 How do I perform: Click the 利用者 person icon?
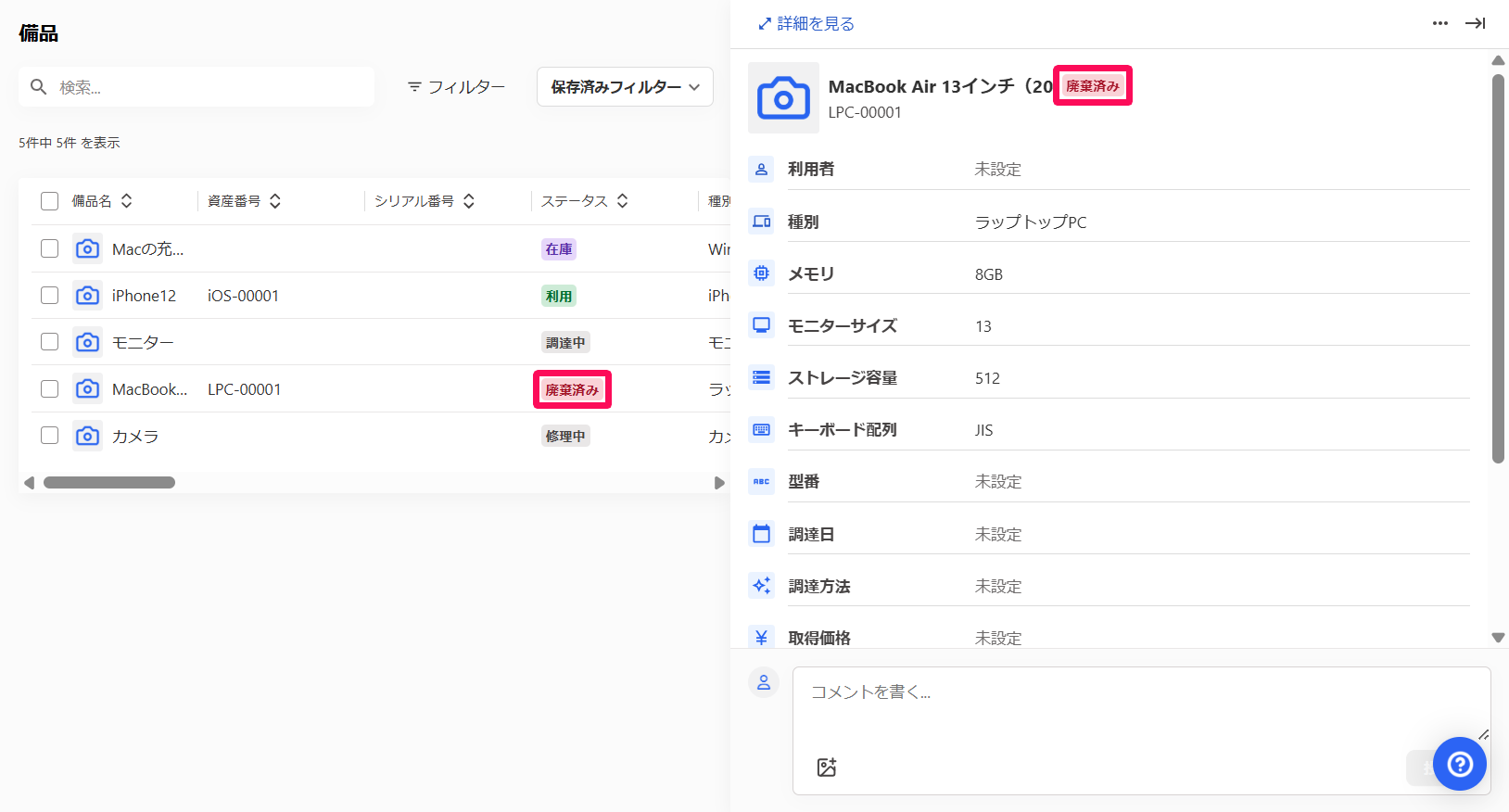(761, 170)
